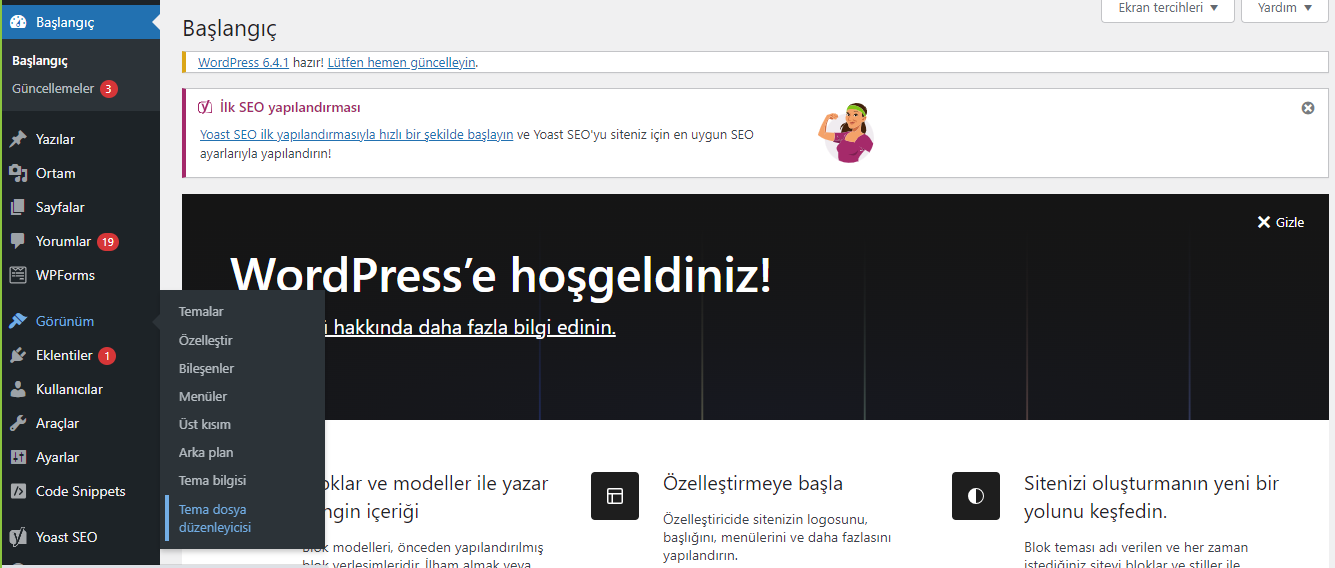Click the Yorumlar speech bubble icon
Screen dimensions: 1335x568
point(18,241)
